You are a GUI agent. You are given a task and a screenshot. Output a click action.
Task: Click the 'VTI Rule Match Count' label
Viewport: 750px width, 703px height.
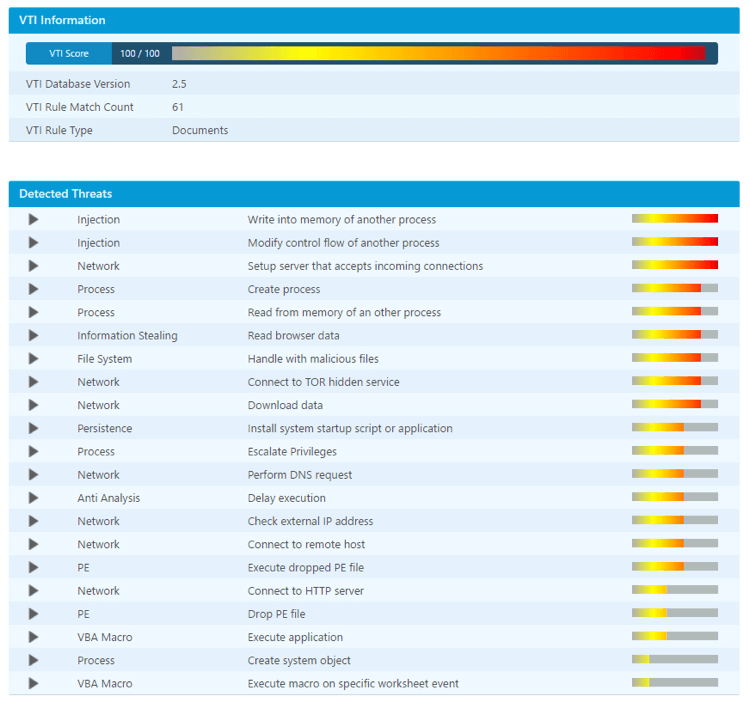click(x=80, y=107)
